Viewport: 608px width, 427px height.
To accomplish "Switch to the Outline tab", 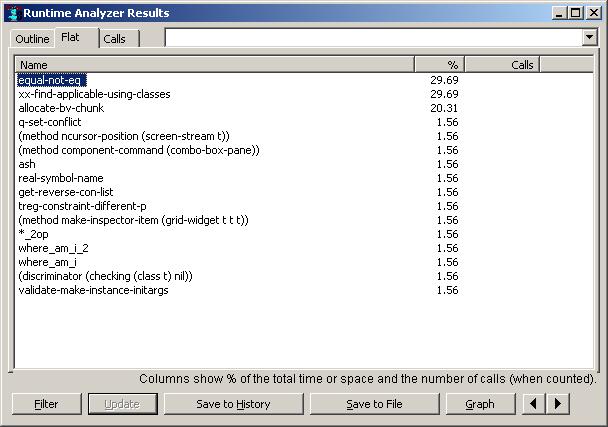I will click(32, 39).
